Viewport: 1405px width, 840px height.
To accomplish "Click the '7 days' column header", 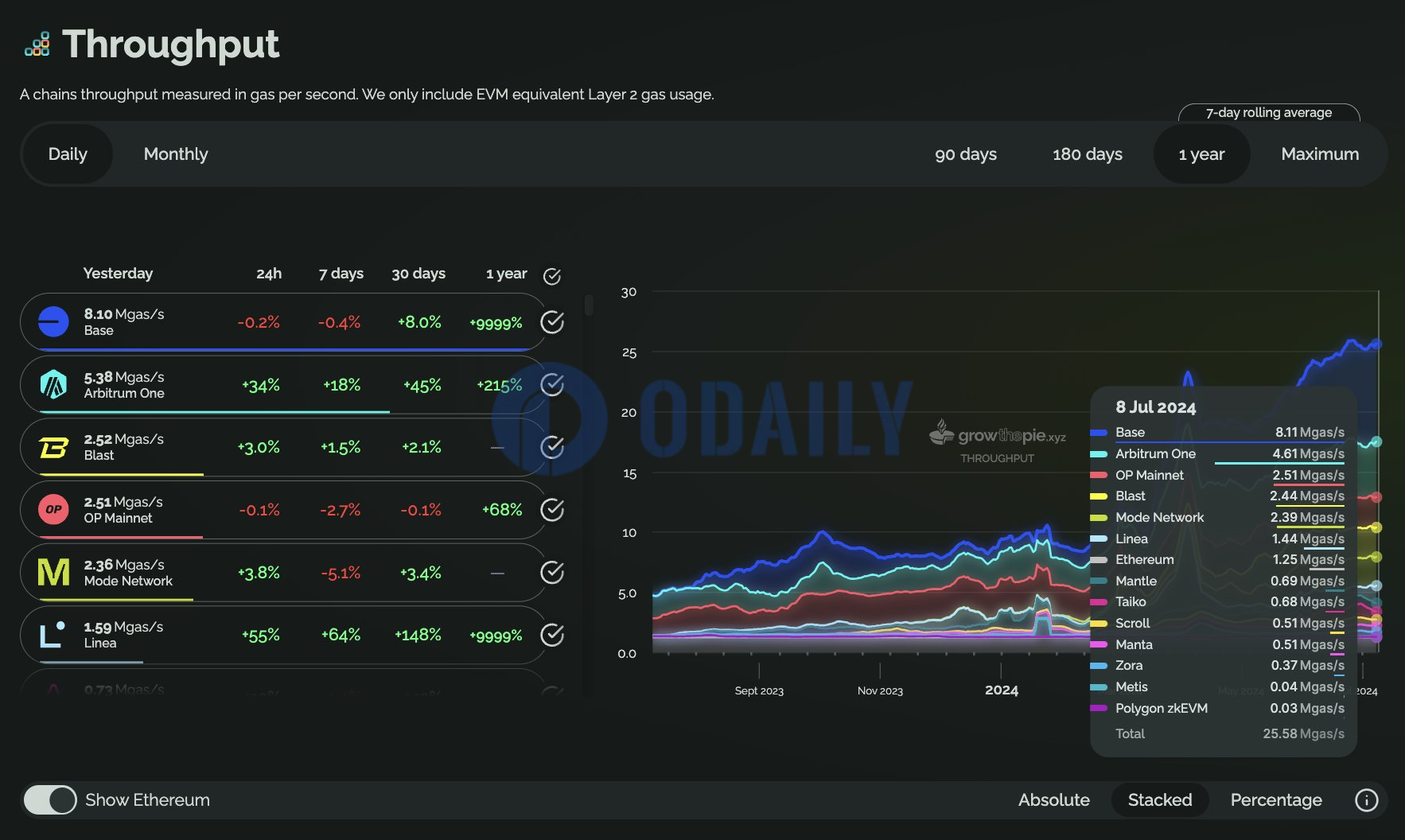I will [341, 274].
